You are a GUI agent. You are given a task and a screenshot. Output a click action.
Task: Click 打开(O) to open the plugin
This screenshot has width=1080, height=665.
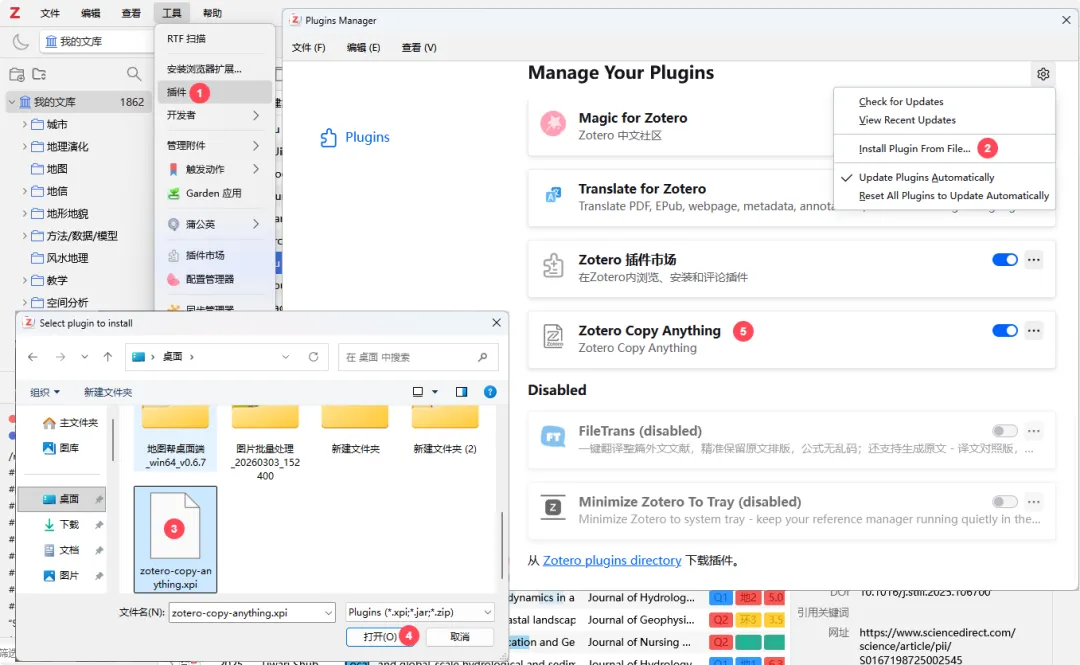pos(380,637)
